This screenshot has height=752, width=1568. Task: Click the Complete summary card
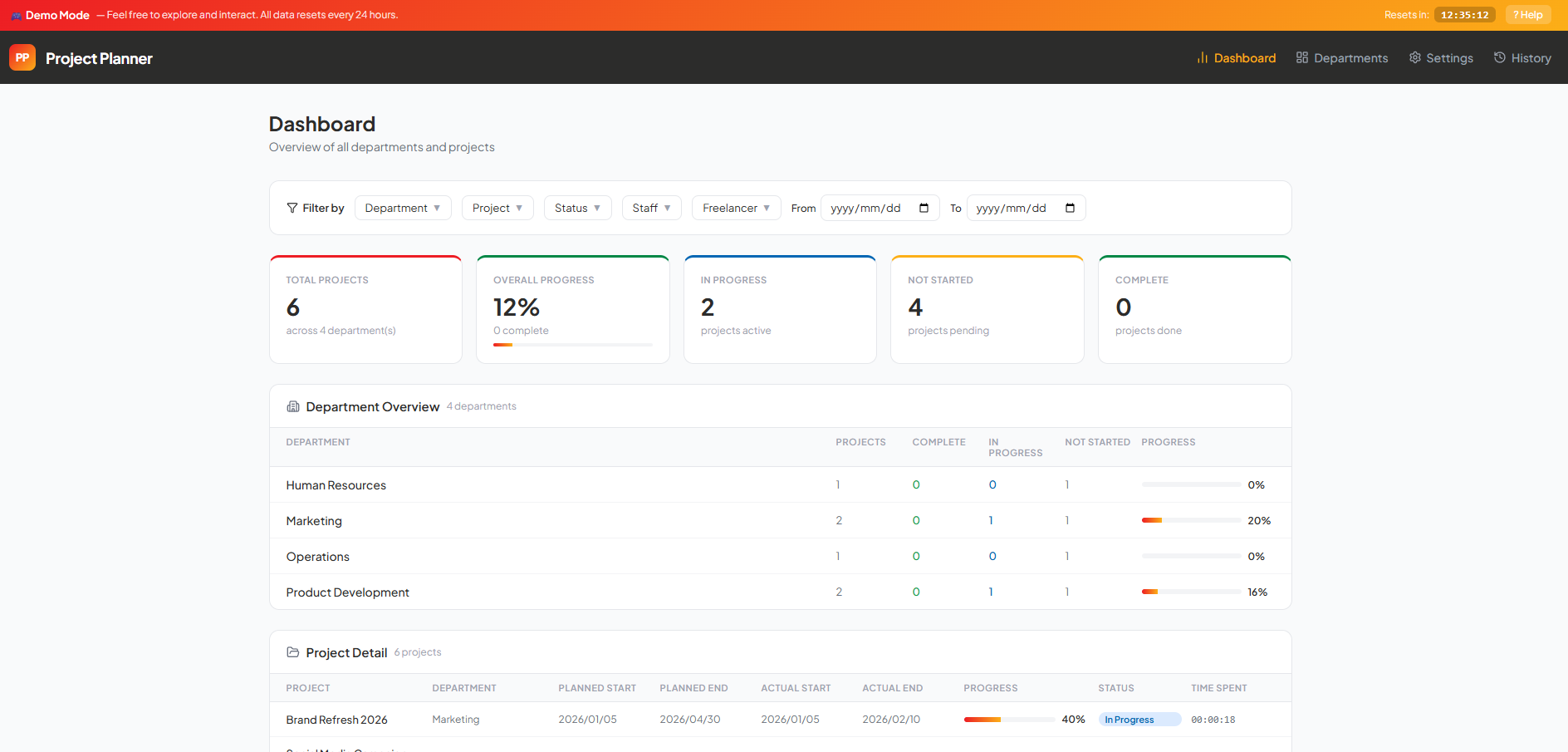click(x=1194, y=309)
